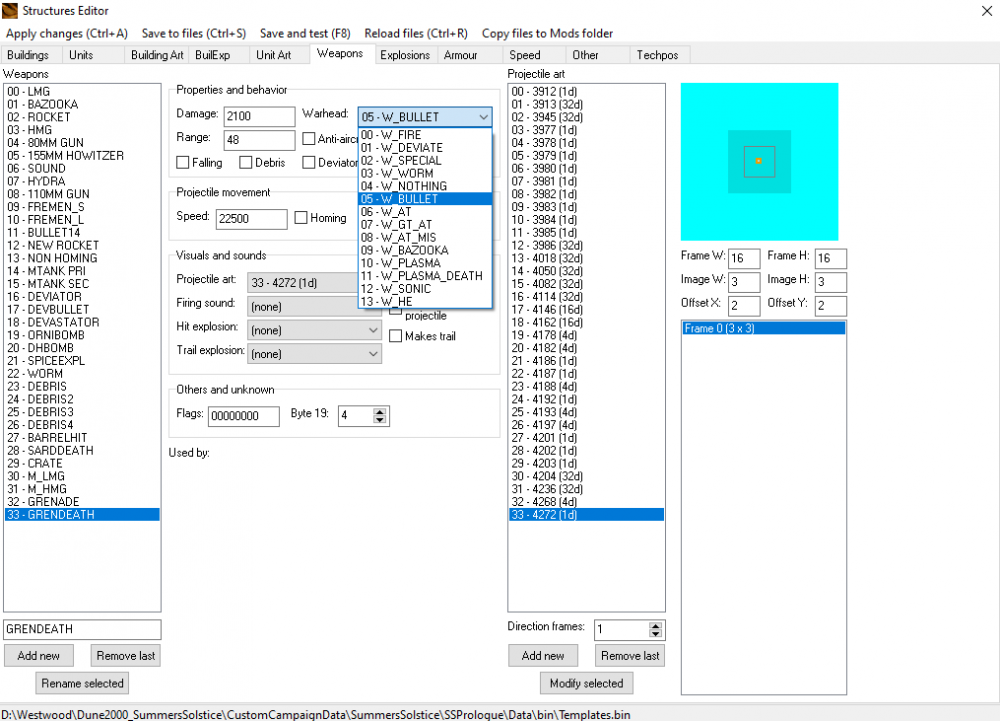Toggle the Debris checkbox
This screenshot has width=1000, height=721.
coord(246,163)
